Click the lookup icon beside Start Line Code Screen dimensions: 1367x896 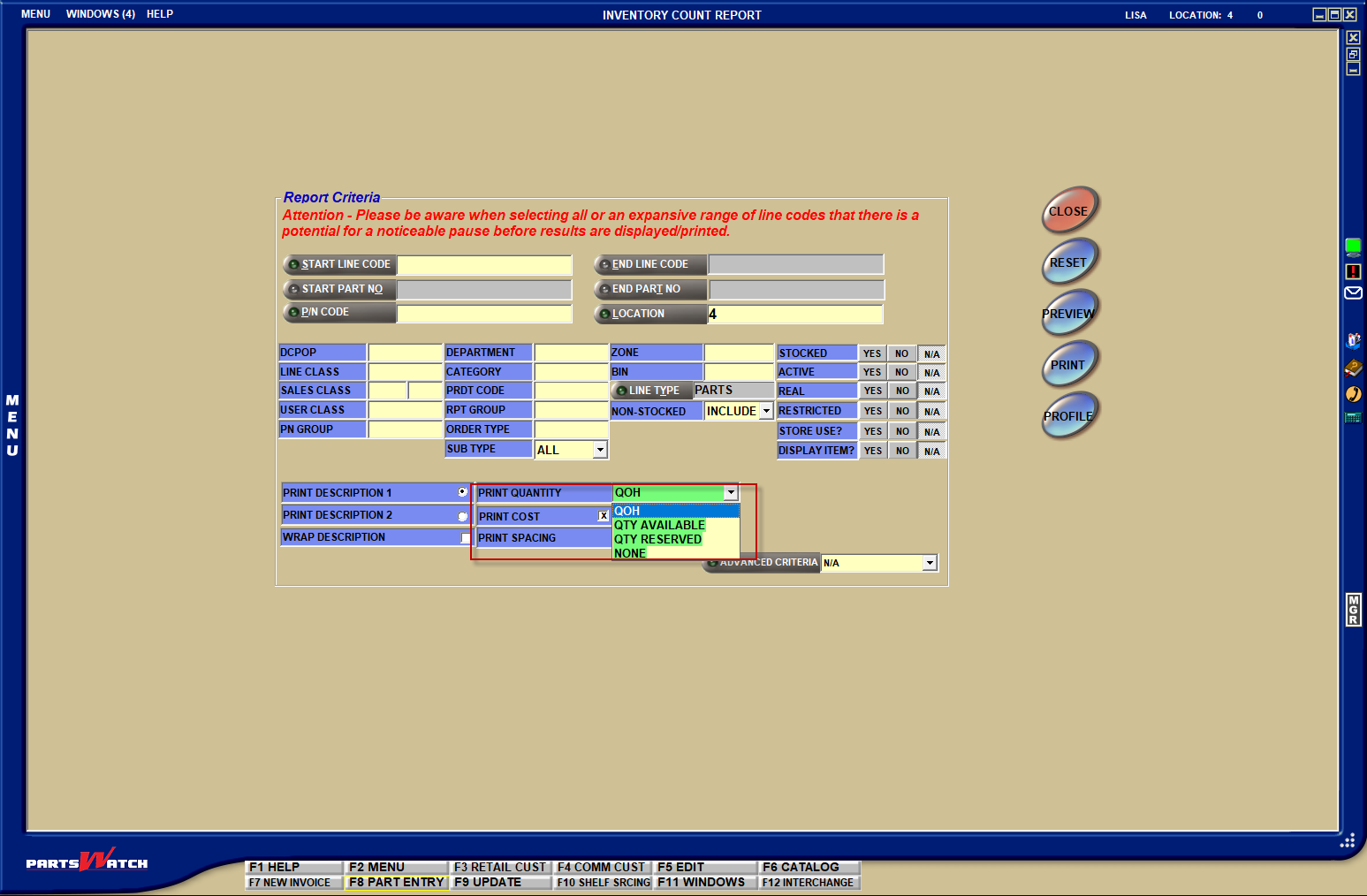coord(293,264)
